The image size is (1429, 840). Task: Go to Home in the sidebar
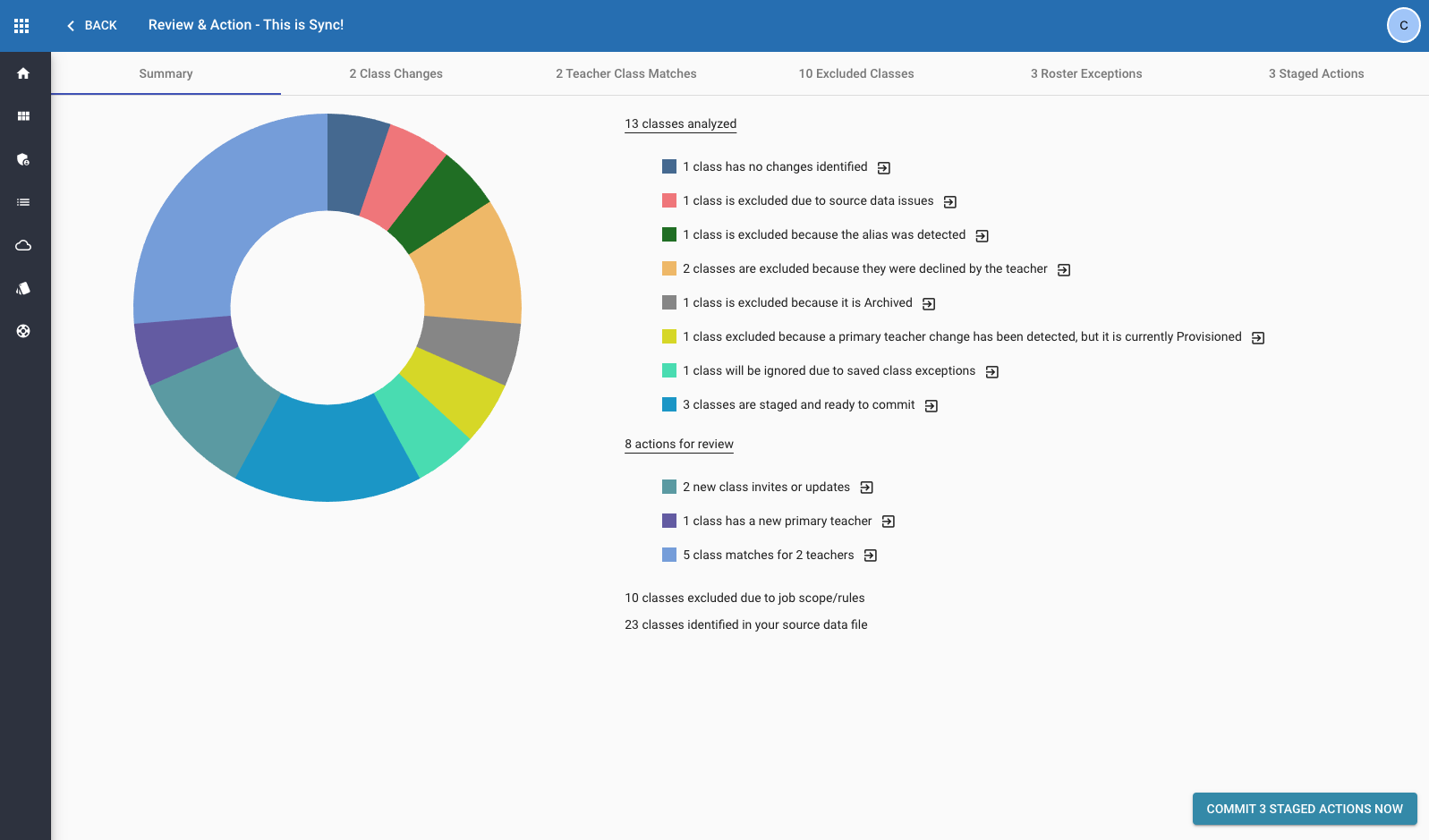pos(23,73)
